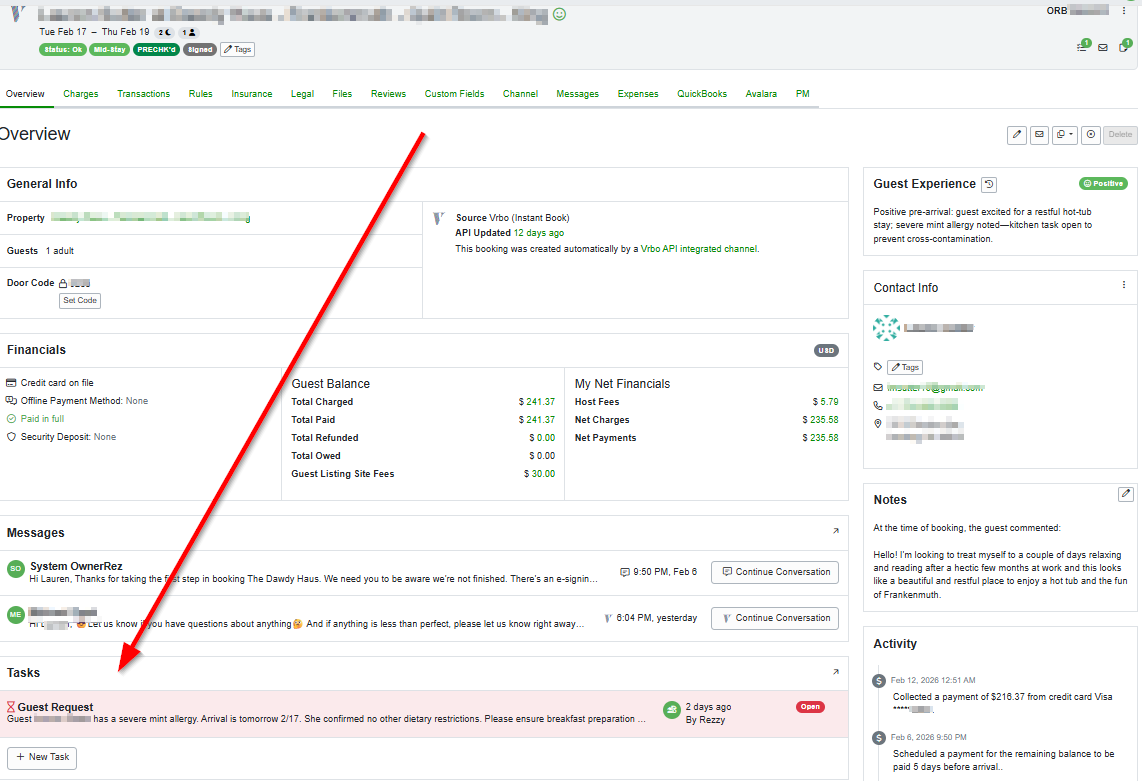Open Contact Info three-dot menu
The width and height of the screenshot is (1142, 781).
coord(1124,285)
